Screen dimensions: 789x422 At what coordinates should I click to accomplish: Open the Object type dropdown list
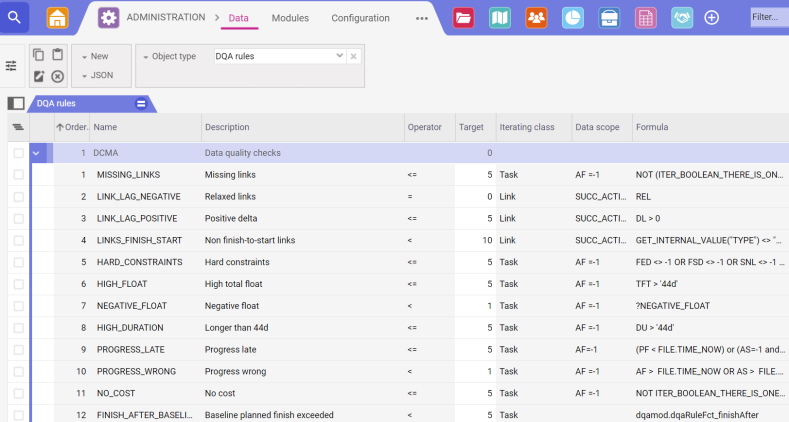tap(340, 56)
